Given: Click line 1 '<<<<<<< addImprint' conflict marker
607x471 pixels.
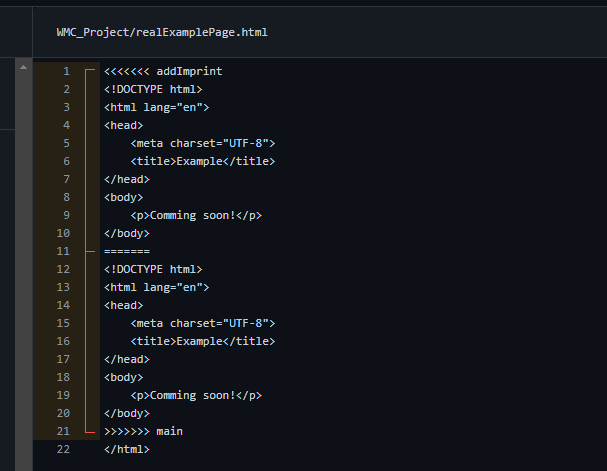Looking at the screenshot, I should click(163, 71).
